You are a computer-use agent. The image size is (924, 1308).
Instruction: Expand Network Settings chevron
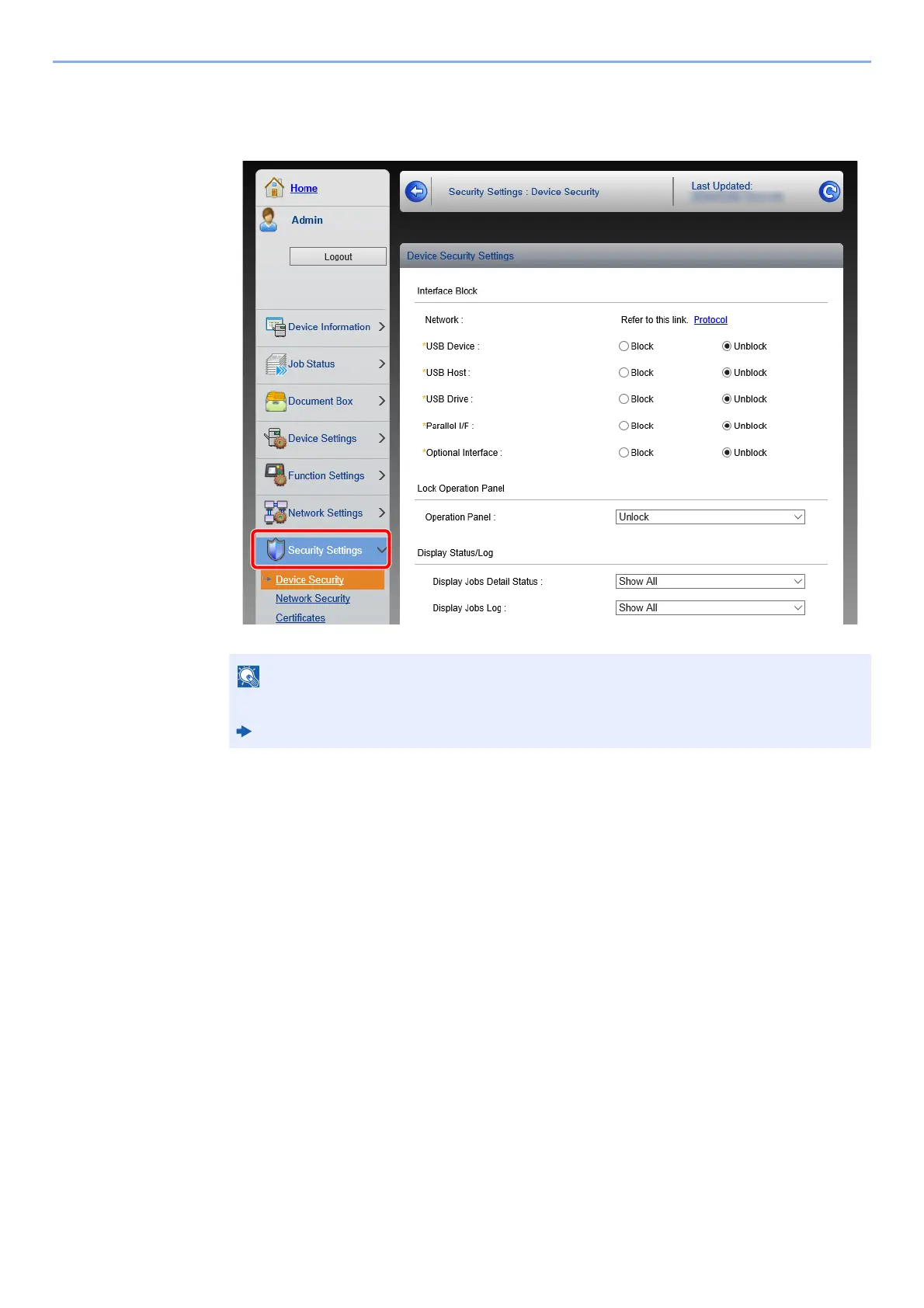[x=381, y=513]
